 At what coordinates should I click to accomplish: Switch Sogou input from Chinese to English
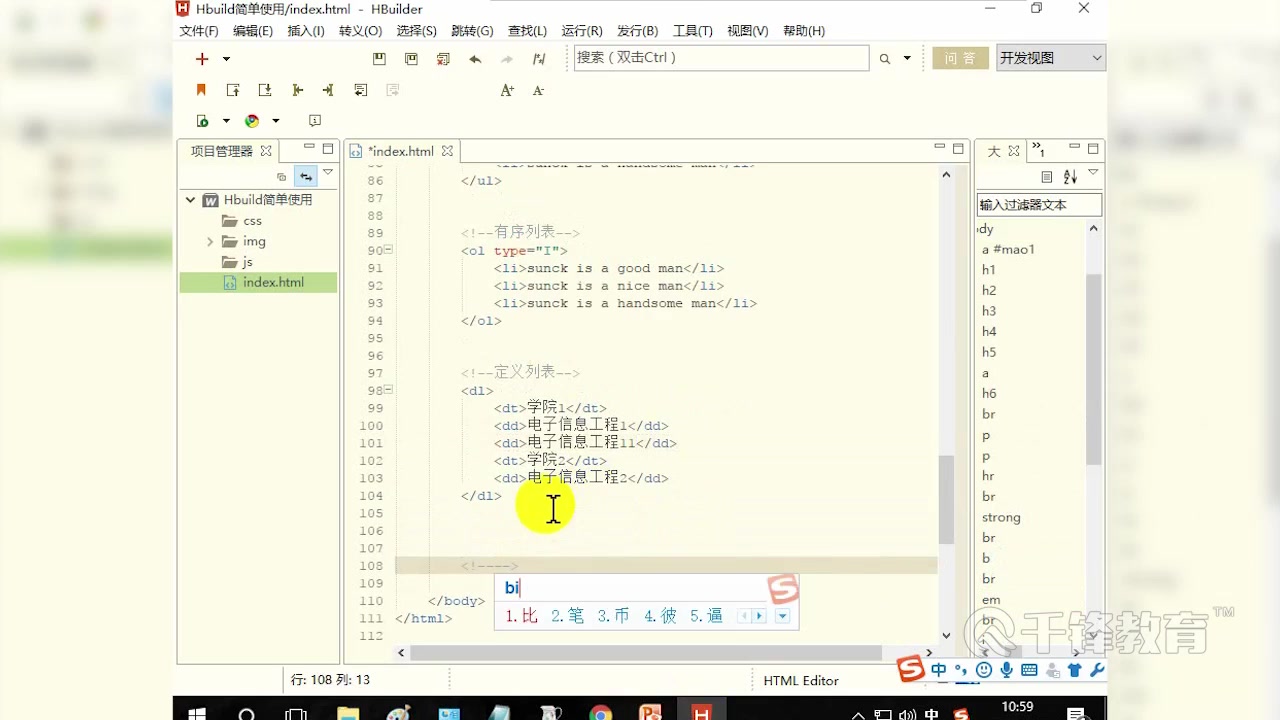[939, 670]
